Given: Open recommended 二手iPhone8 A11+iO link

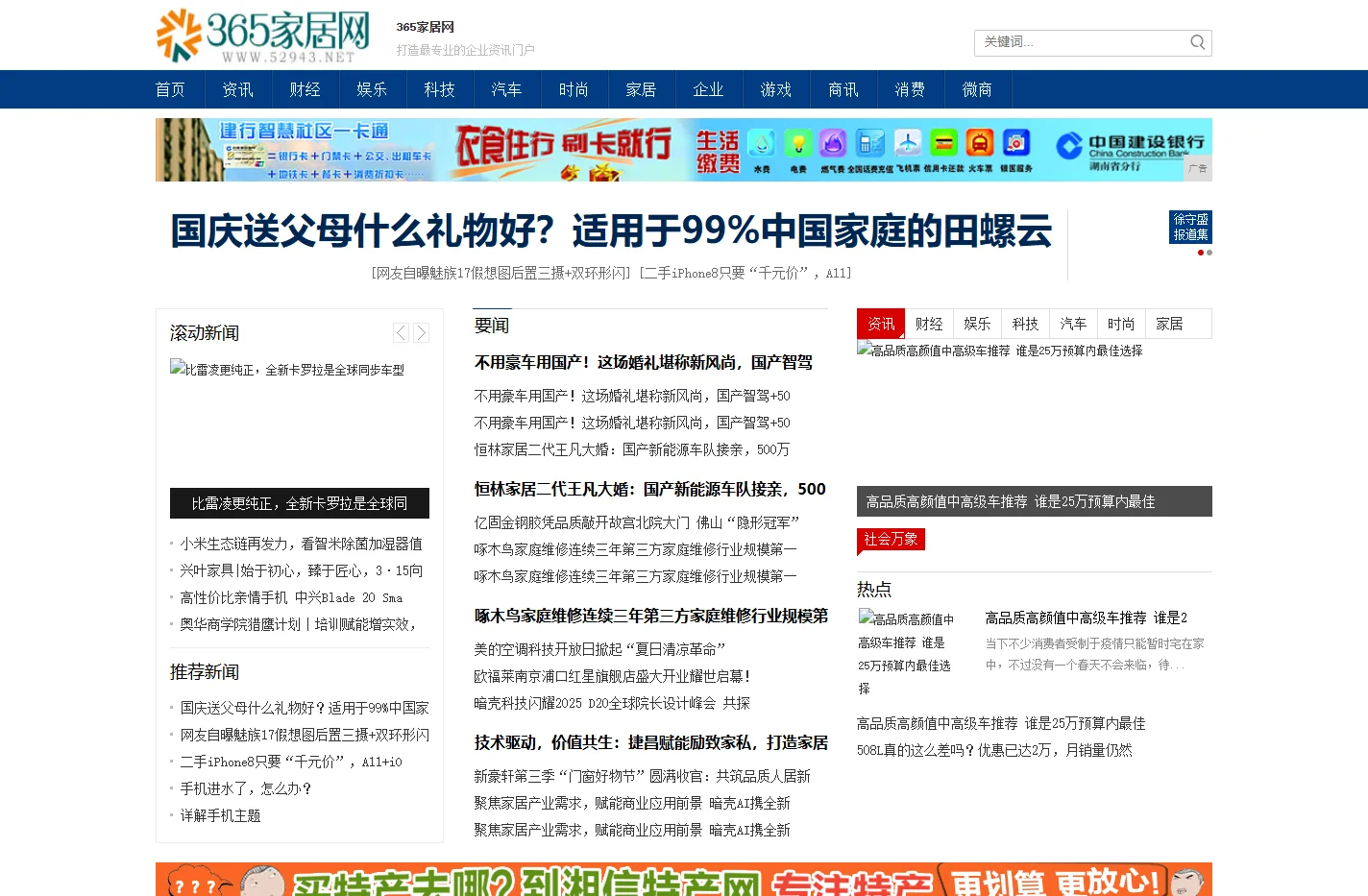Looking at the screenshot, I should coord(291,762).
